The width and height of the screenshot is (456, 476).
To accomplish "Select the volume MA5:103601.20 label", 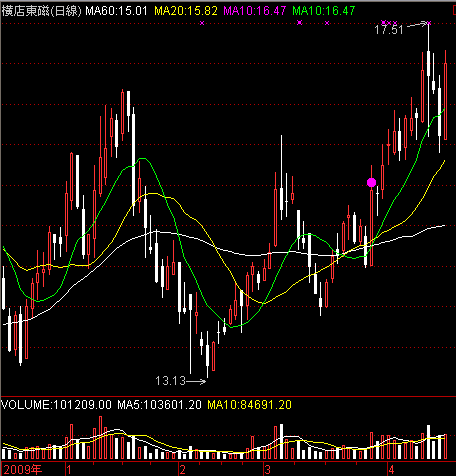I will tap(159, 405).
